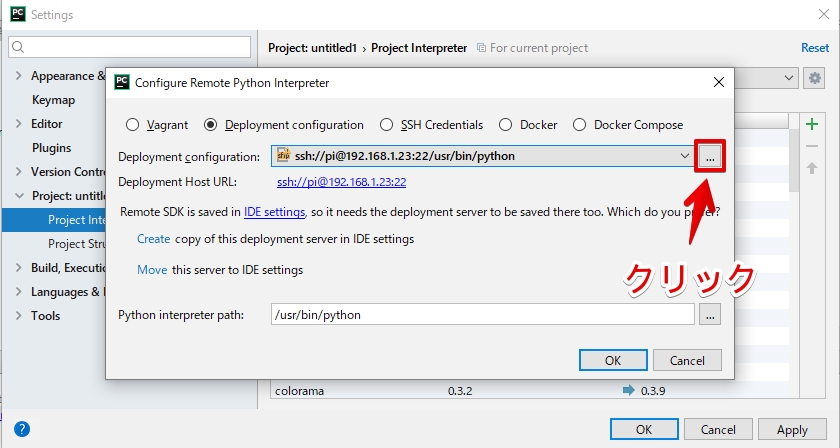Select Project Interpreter tree item
The width and height of the screenshot is (840, 448).
tap(77, 220)
